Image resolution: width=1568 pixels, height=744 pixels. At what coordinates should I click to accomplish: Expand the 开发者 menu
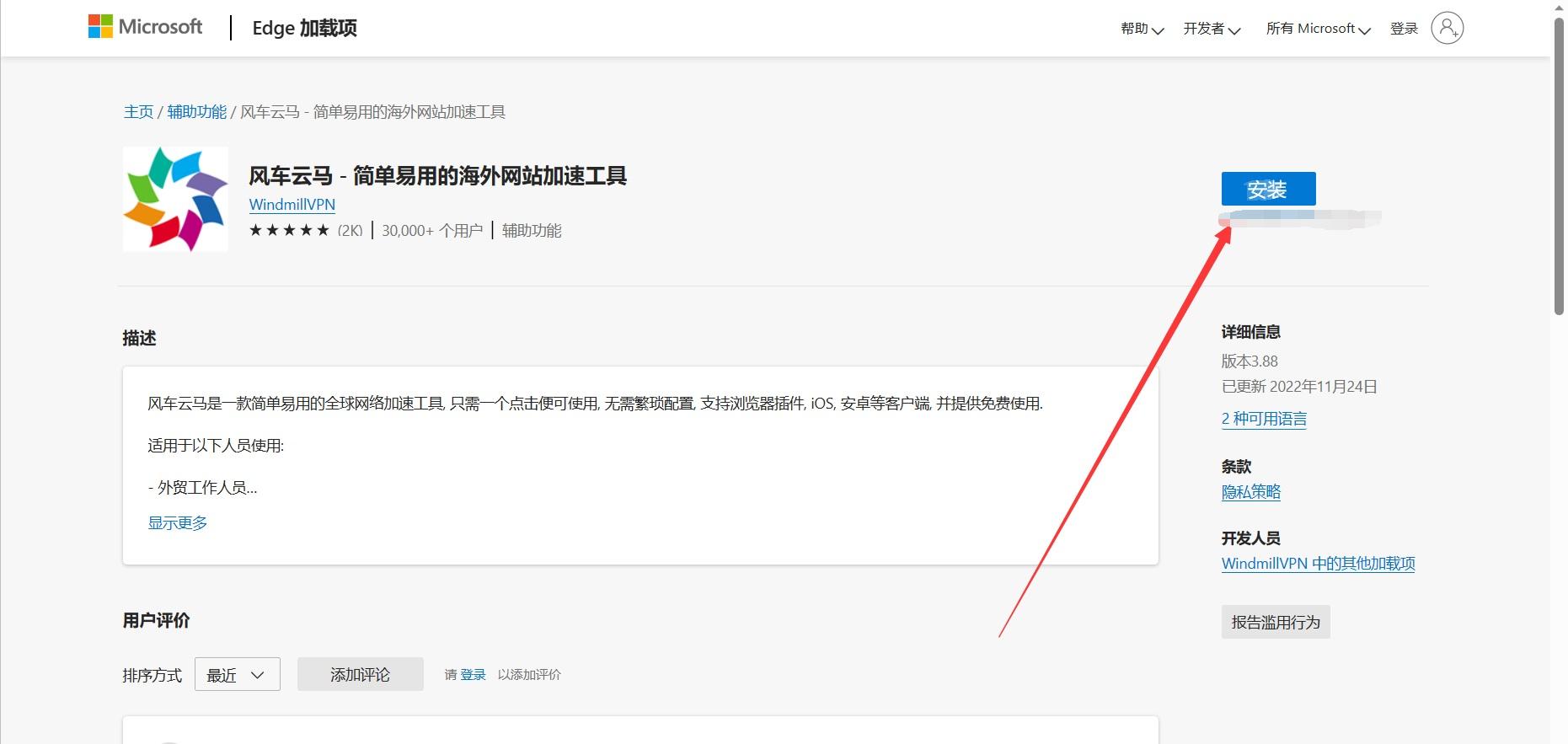(x=1211, y=29)
